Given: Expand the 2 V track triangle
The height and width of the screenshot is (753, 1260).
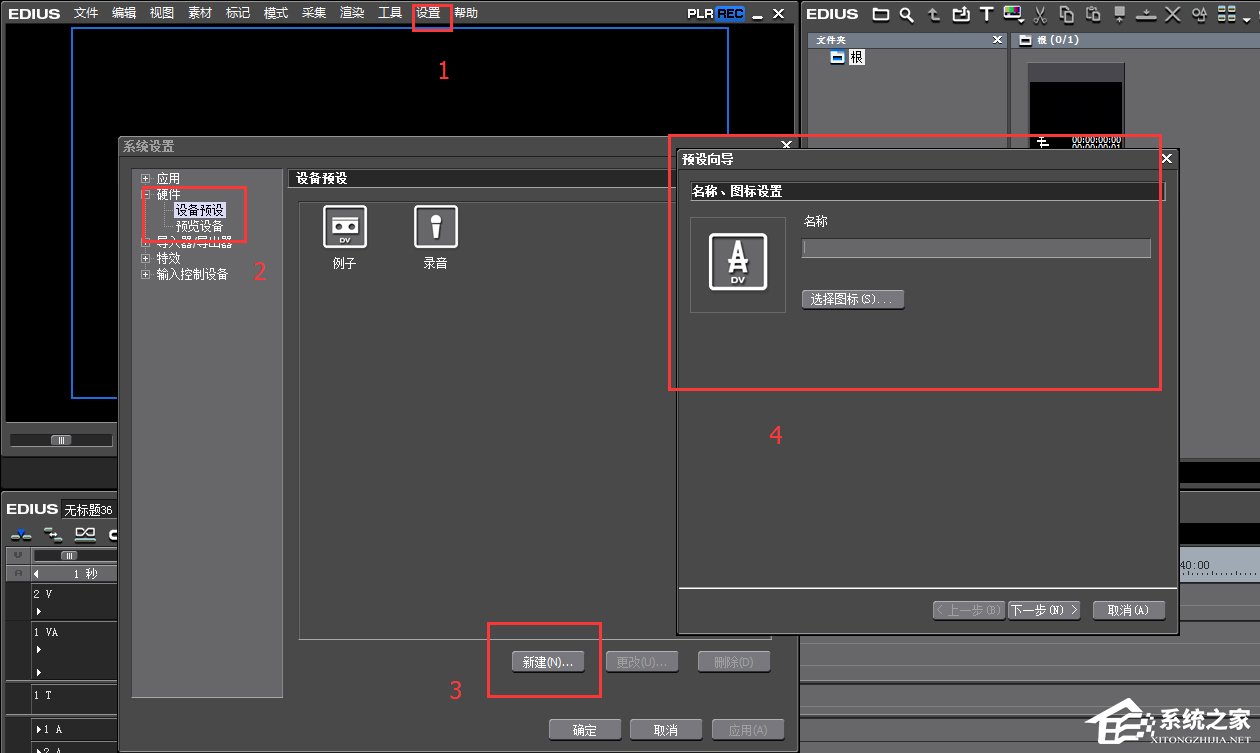Looking at the screenshot, I should tap(39, 611).
